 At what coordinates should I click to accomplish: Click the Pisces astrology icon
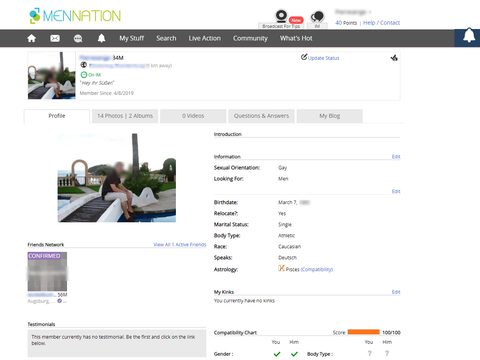(281, 268)
